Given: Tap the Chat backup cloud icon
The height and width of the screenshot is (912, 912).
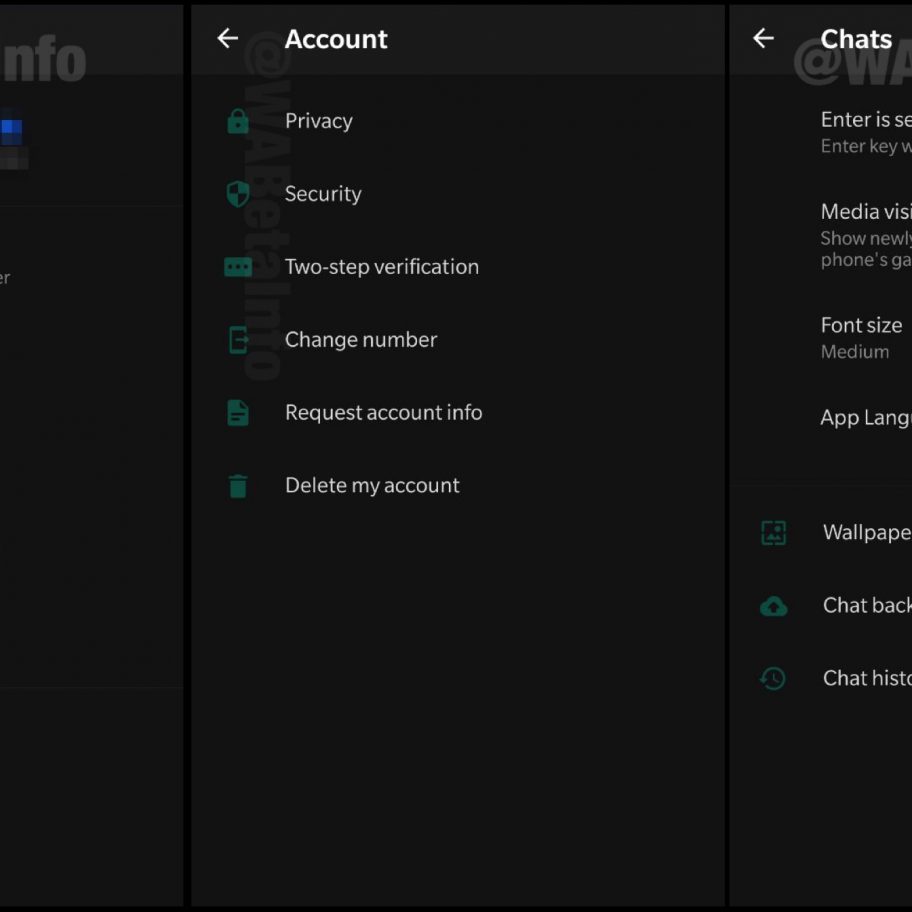Looking at the screenshot, I should point(773,606).
